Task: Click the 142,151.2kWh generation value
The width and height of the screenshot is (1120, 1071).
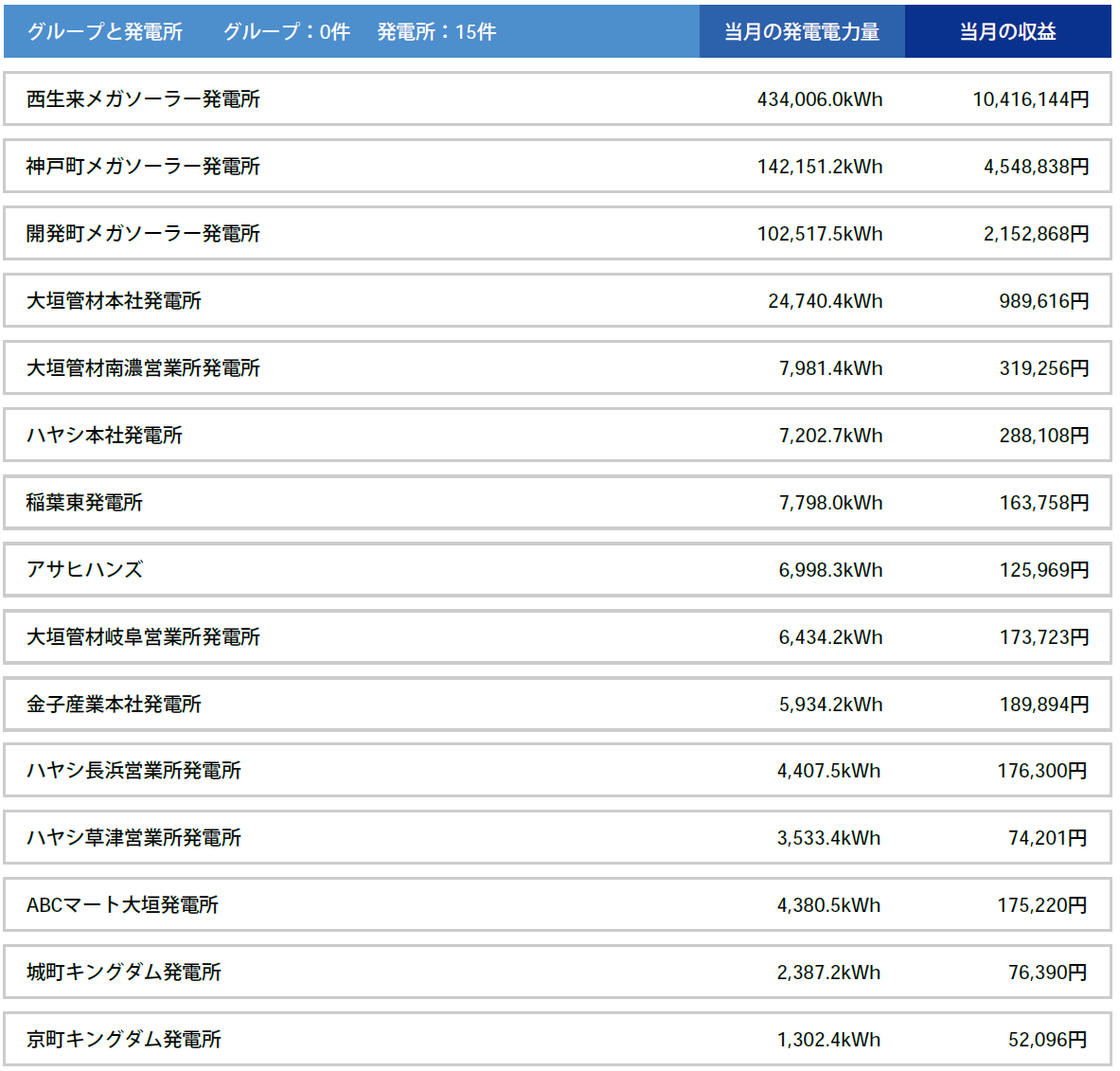Action: point(820,167)
